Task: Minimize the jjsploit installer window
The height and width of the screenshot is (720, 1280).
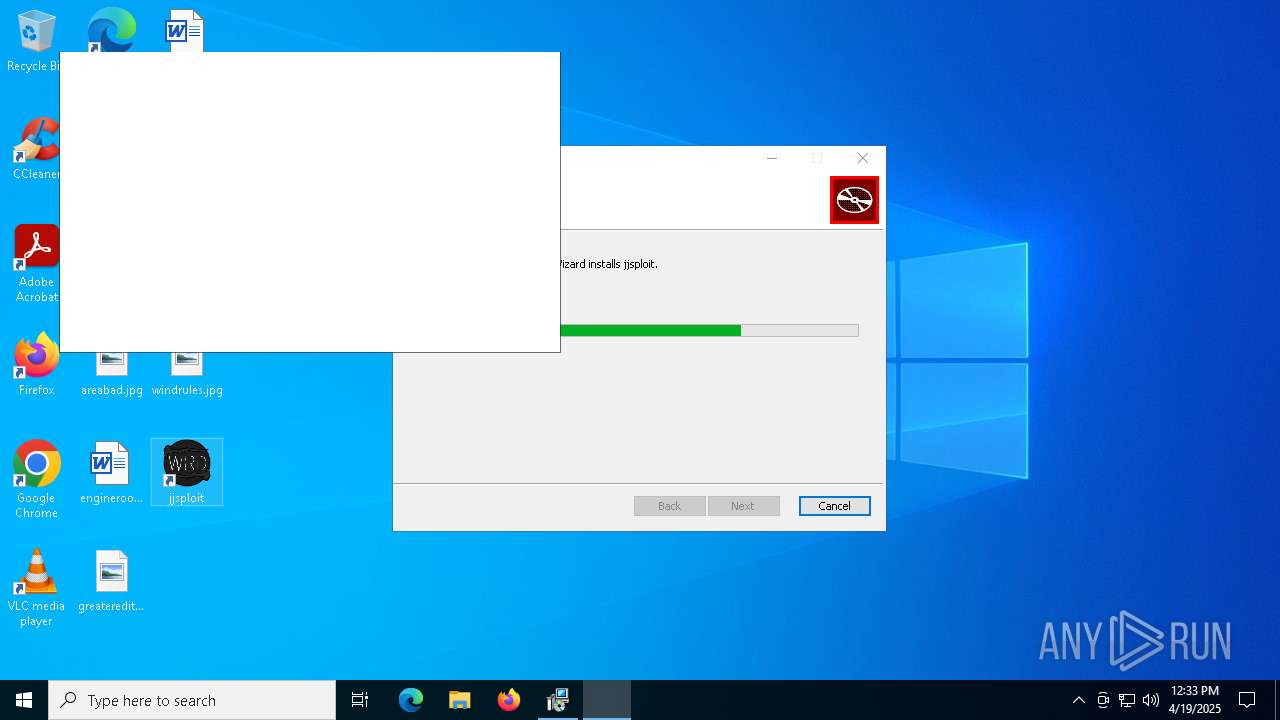Action: (x=772, y=158)
